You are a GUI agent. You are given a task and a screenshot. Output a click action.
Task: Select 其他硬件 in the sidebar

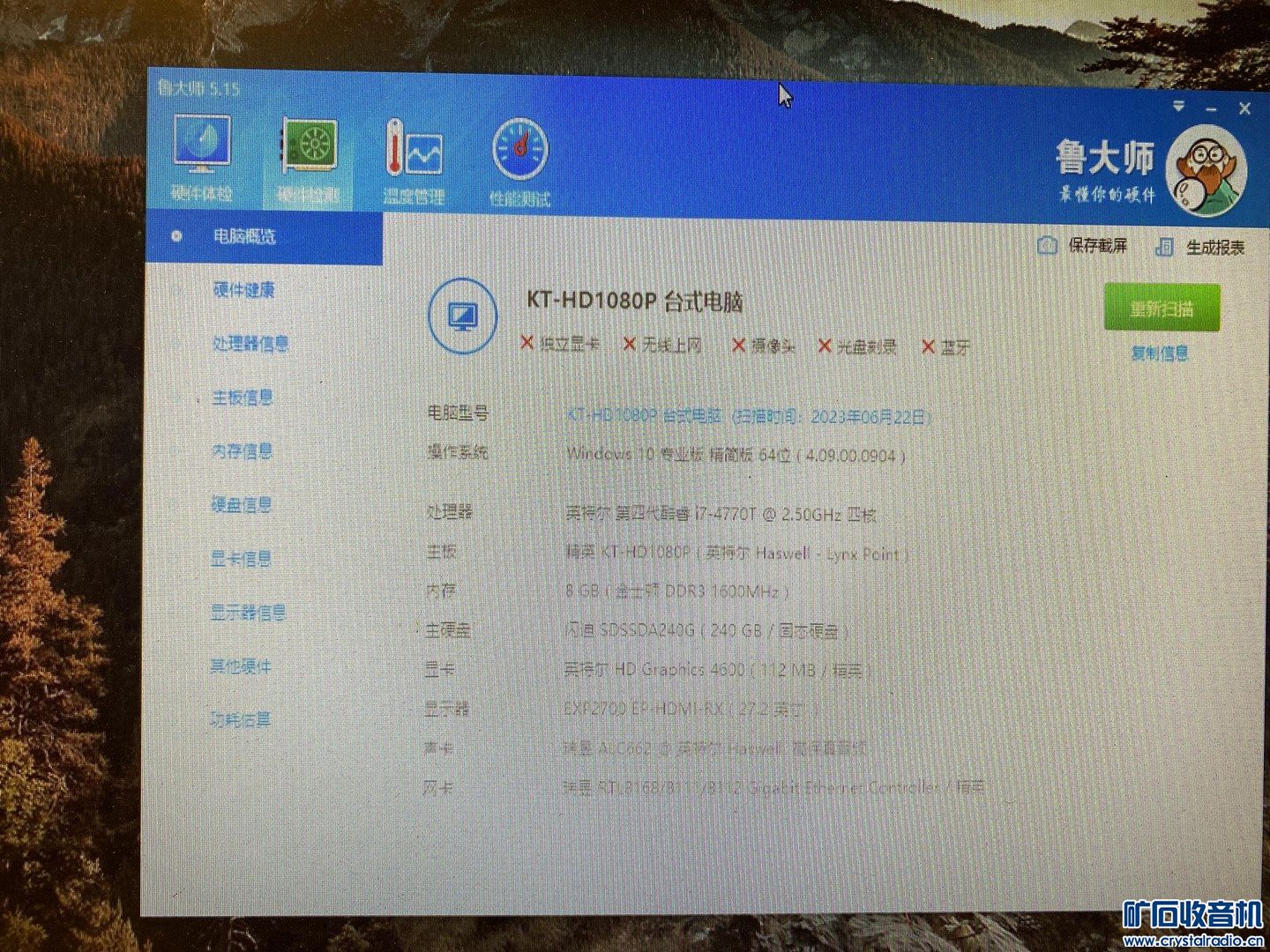click(240, 666)
